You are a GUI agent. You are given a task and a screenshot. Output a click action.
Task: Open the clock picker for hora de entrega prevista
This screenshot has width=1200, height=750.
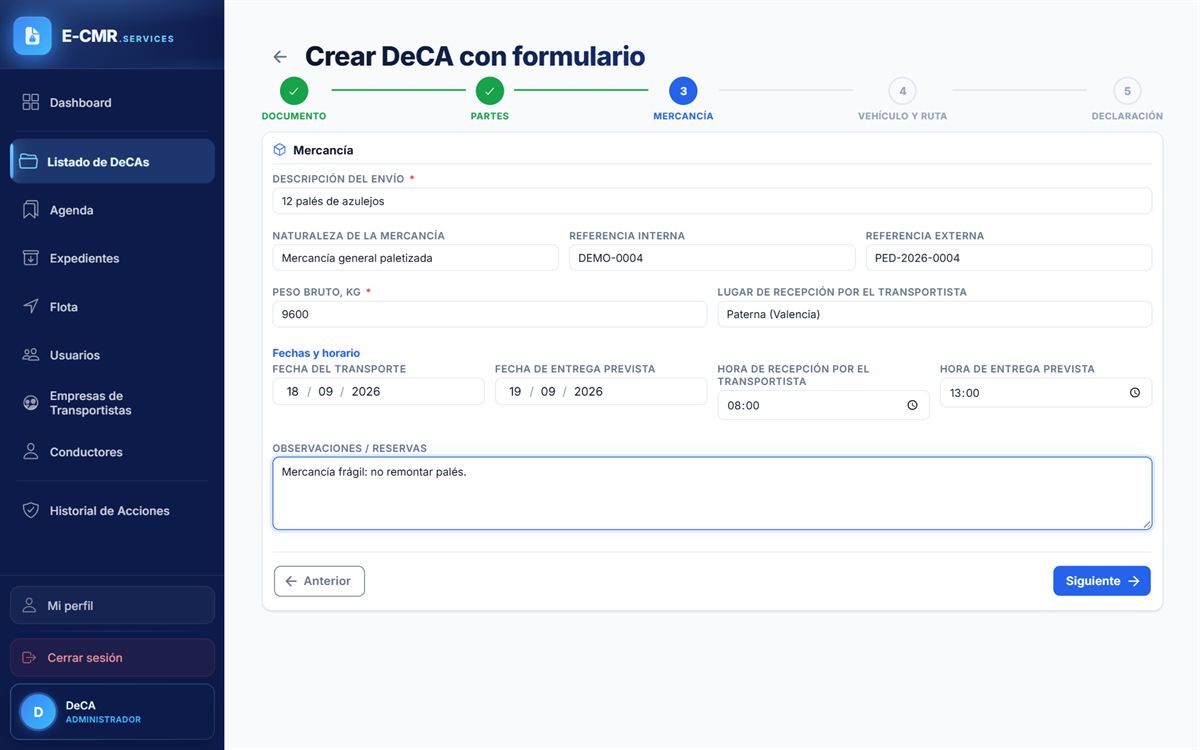pos(1135,392)
